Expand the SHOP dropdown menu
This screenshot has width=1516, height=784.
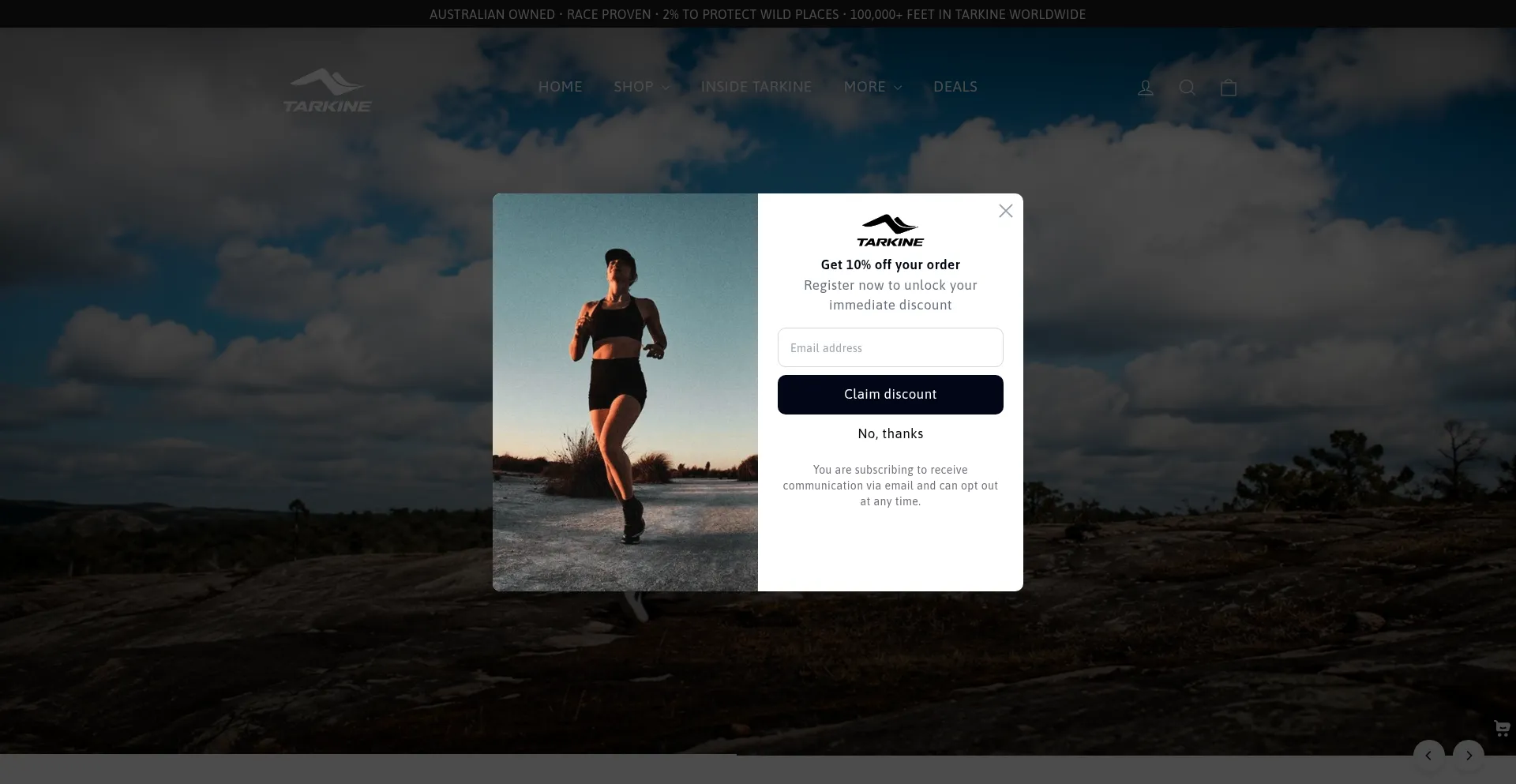pyautogui.click(x=642, y=87)
